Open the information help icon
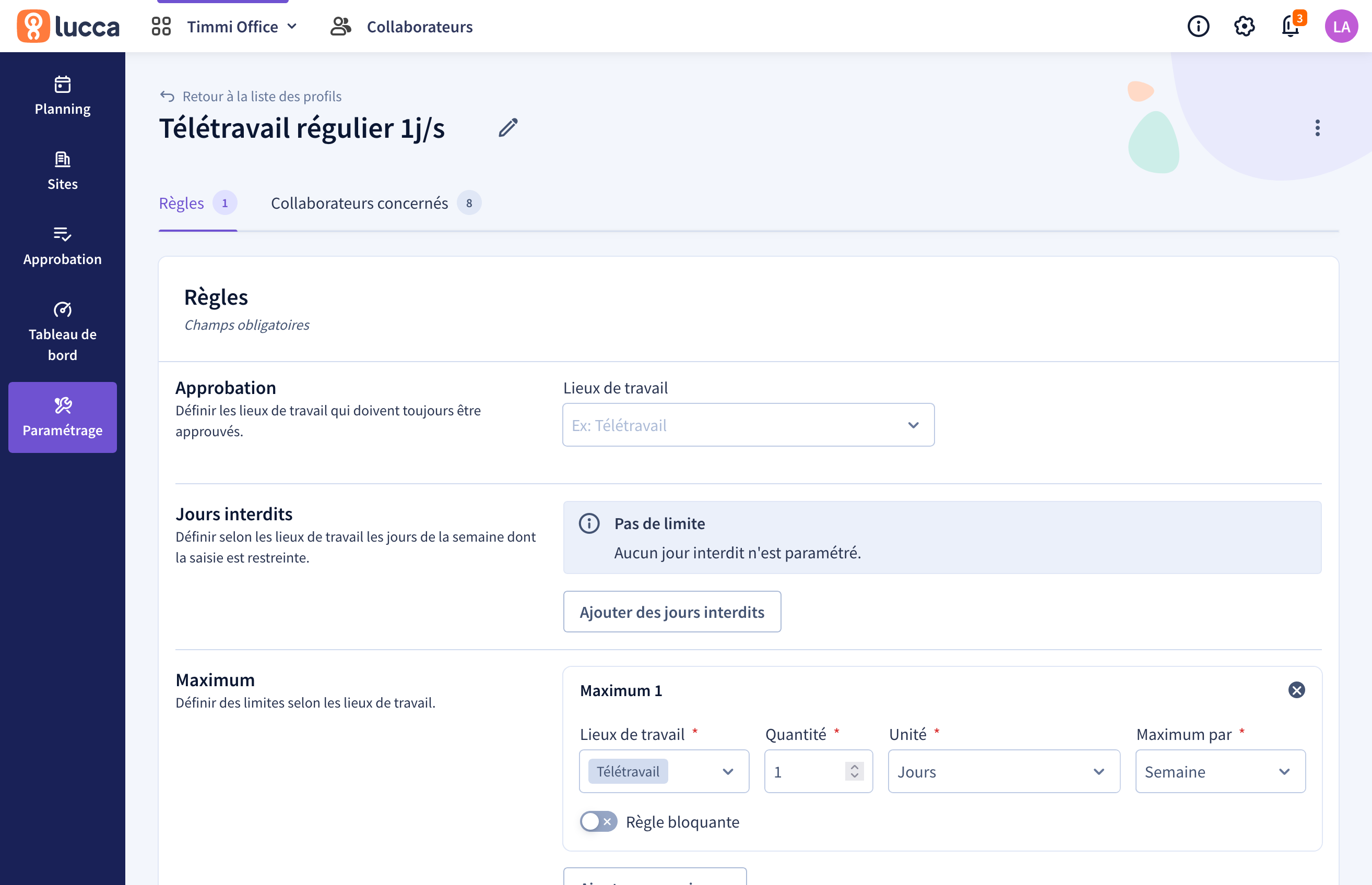 1199,27
